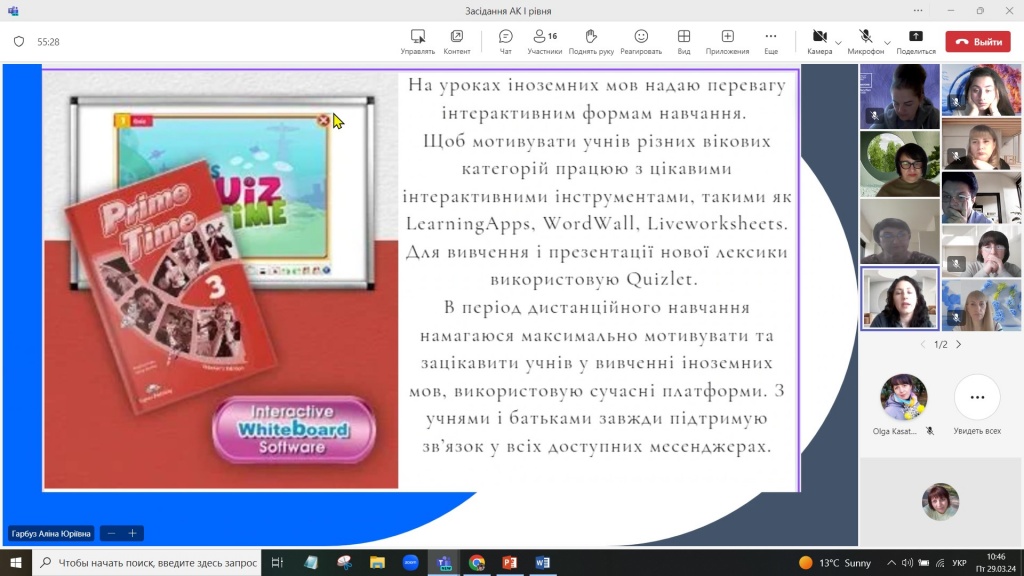Image resolution: width=1024 pixels, height=576 pixels.
Task: Raise your hand in the meeting
Action: [x=591, y=41]
